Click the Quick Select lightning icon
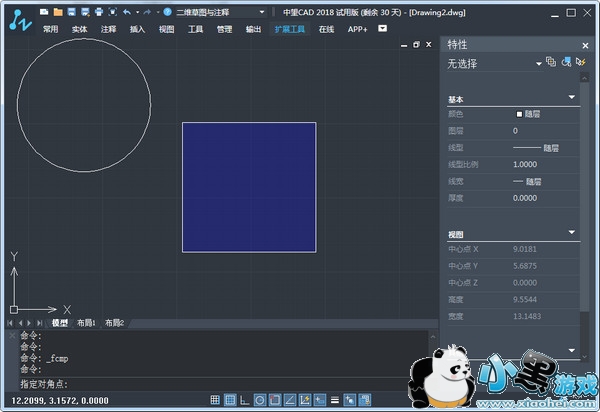The image size is (600, 412). tap(580, 63)
